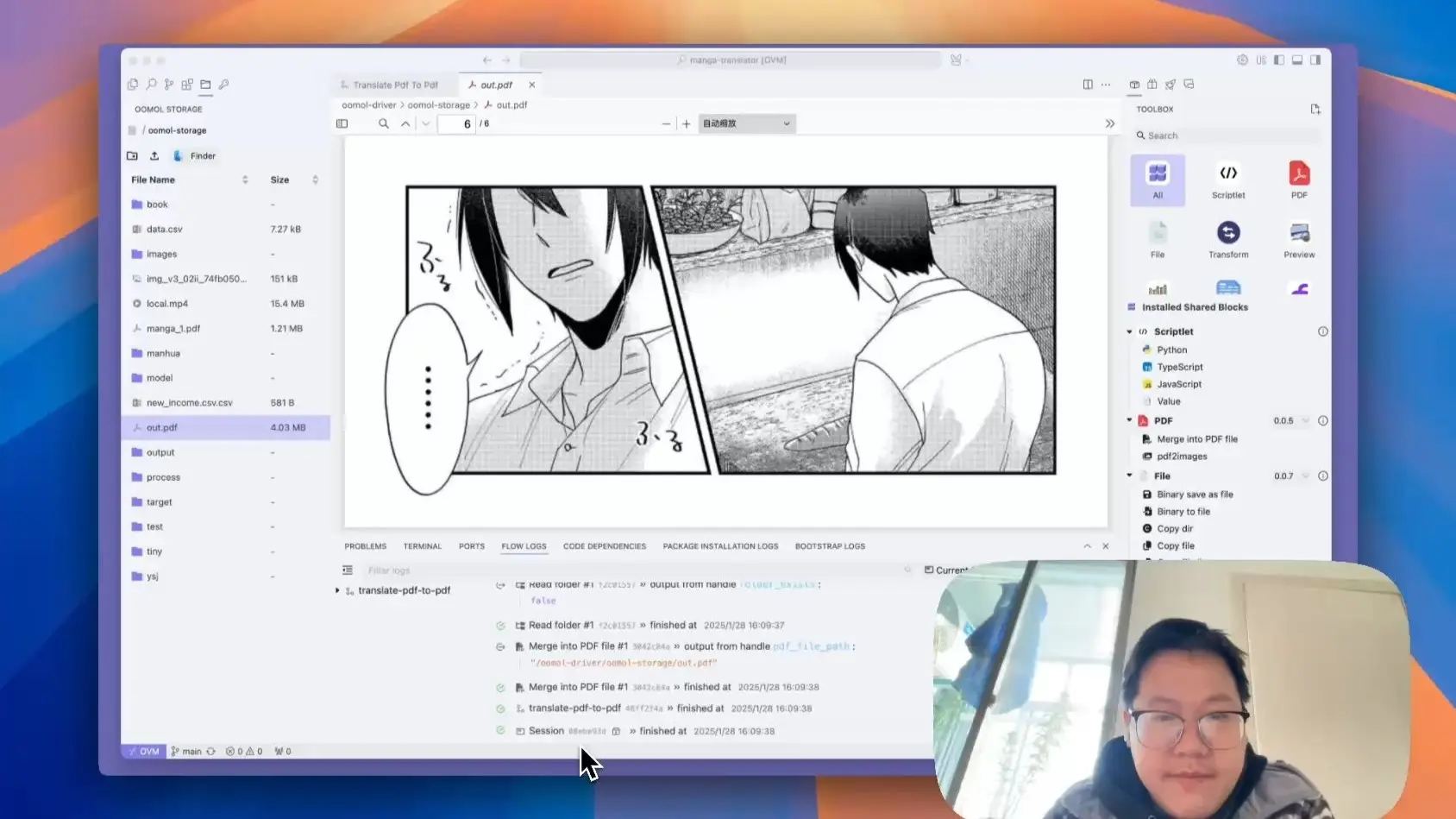Open editor more actions menu
The width and height of the screenshot is (1456, 819).
1106,85
